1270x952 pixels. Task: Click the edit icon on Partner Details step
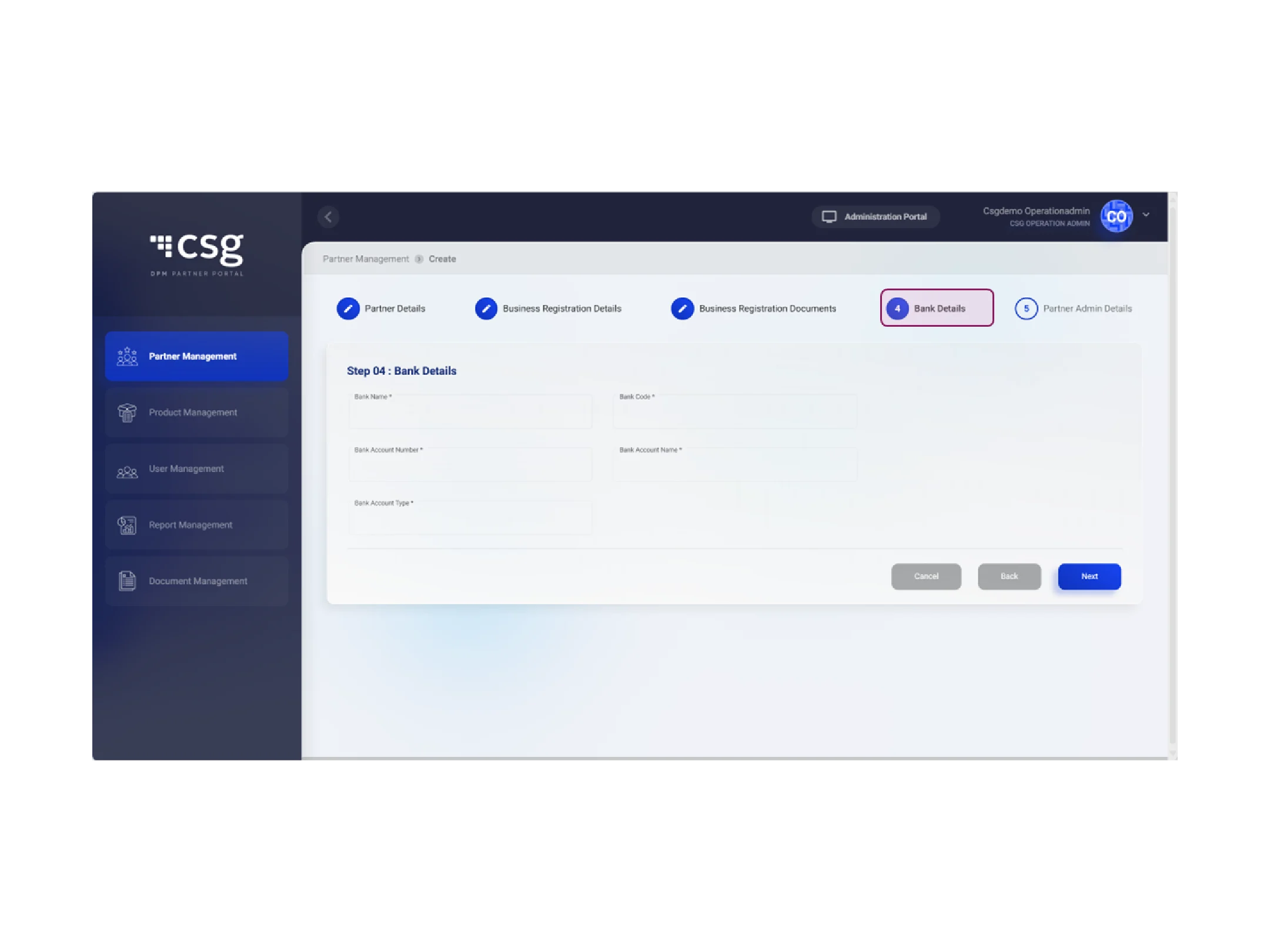[x=348, y=308]
